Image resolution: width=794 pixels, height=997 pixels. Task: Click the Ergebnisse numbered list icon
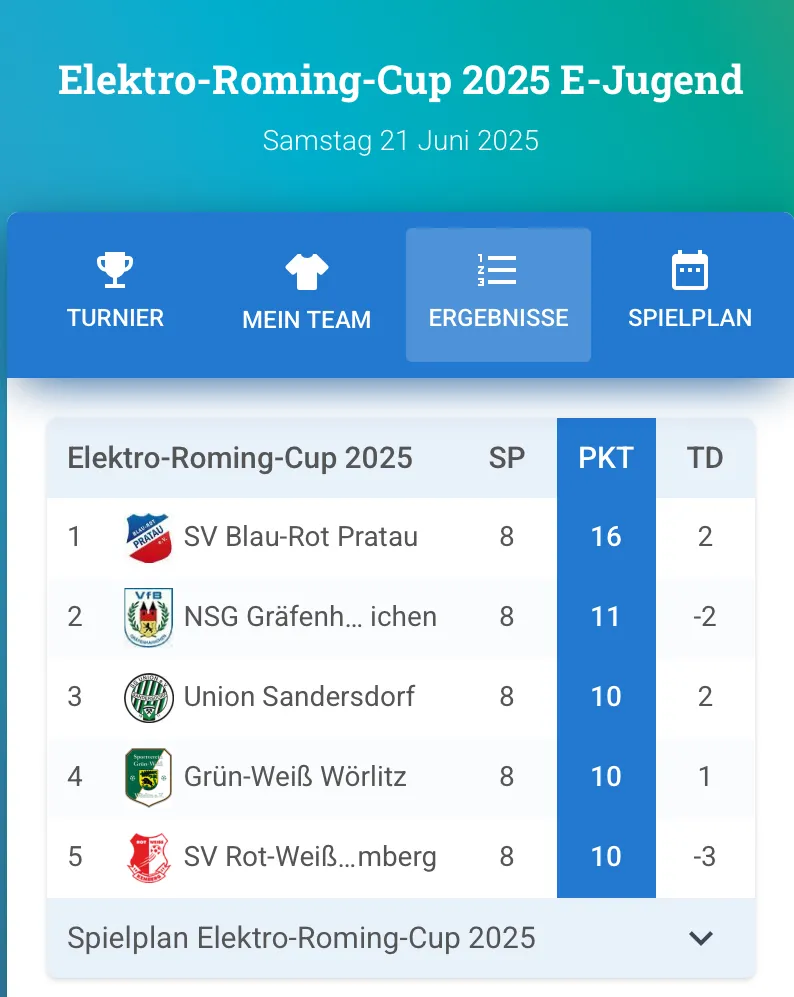pos(497,270)
